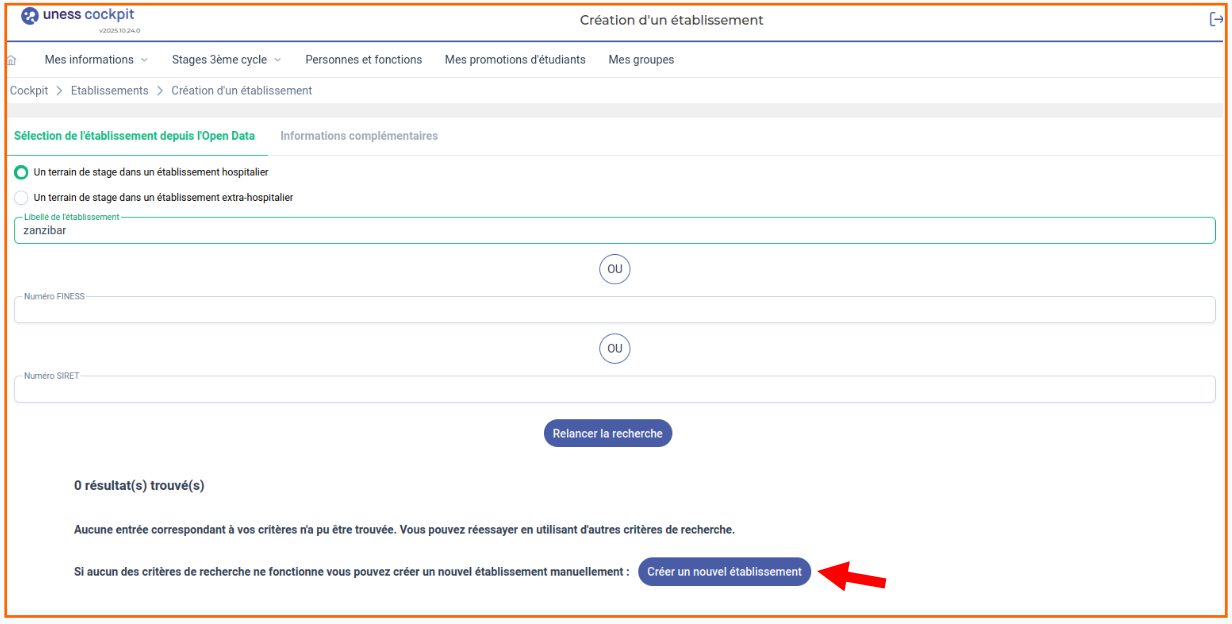Click into the Numéro SIRET field
Screen dimensions: 1232x624
click(614, 390)
